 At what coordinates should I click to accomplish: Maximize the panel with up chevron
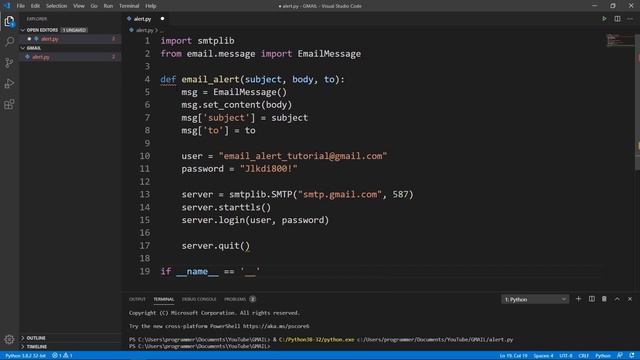pos(617,299)
